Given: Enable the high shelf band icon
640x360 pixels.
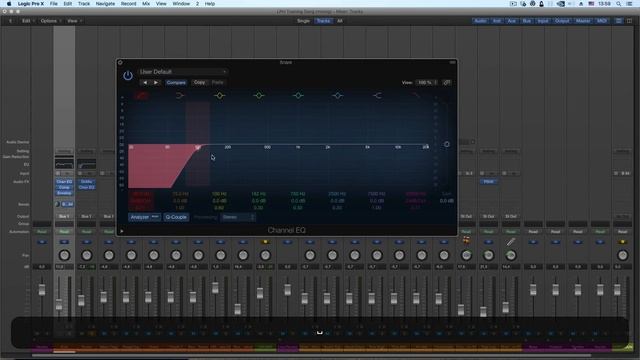Looking at the screenshot, I should (x=377, y=96).
